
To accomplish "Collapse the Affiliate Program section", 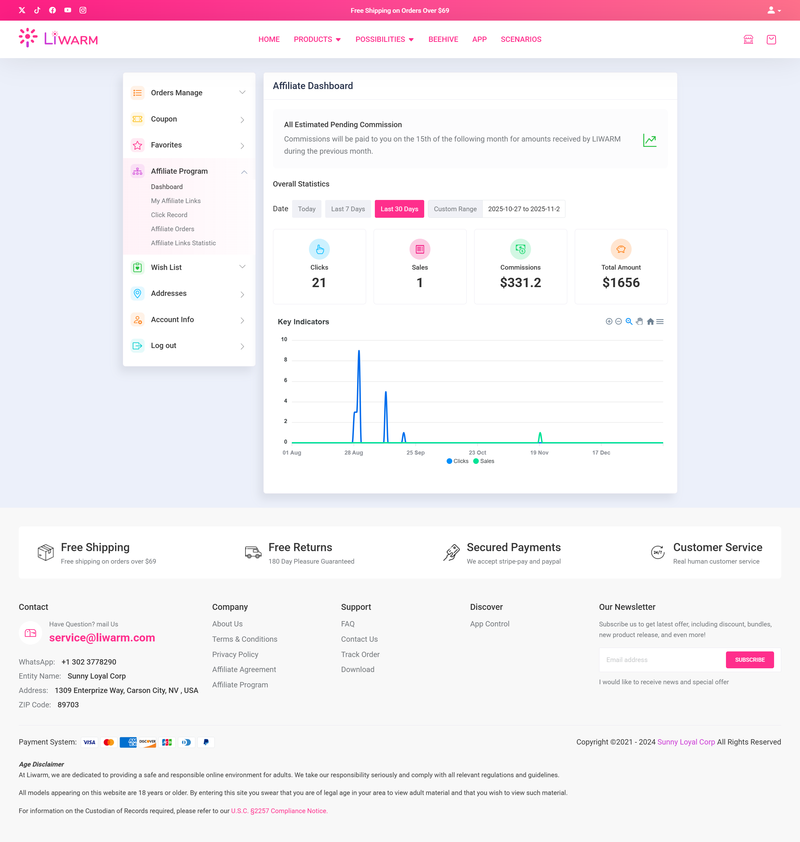I will pyautogui.click(x=244, y=172).
